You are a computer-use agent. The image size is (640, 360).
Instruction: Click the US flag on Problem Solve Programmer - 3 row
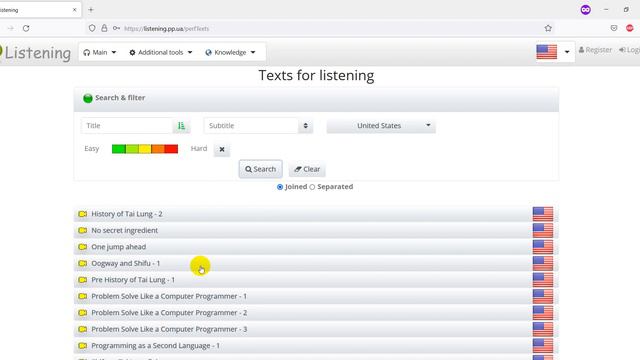[x=543, y=329]
